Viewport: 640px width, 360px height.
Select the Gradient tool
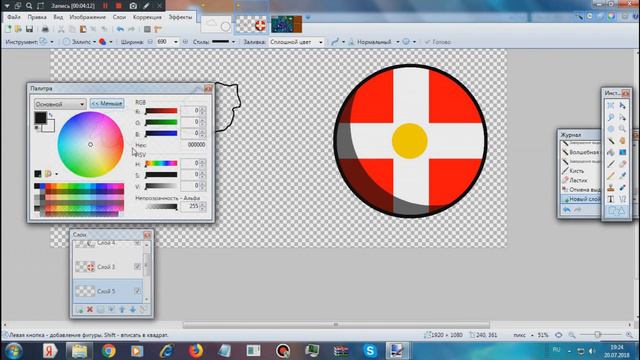coord(622,152)
